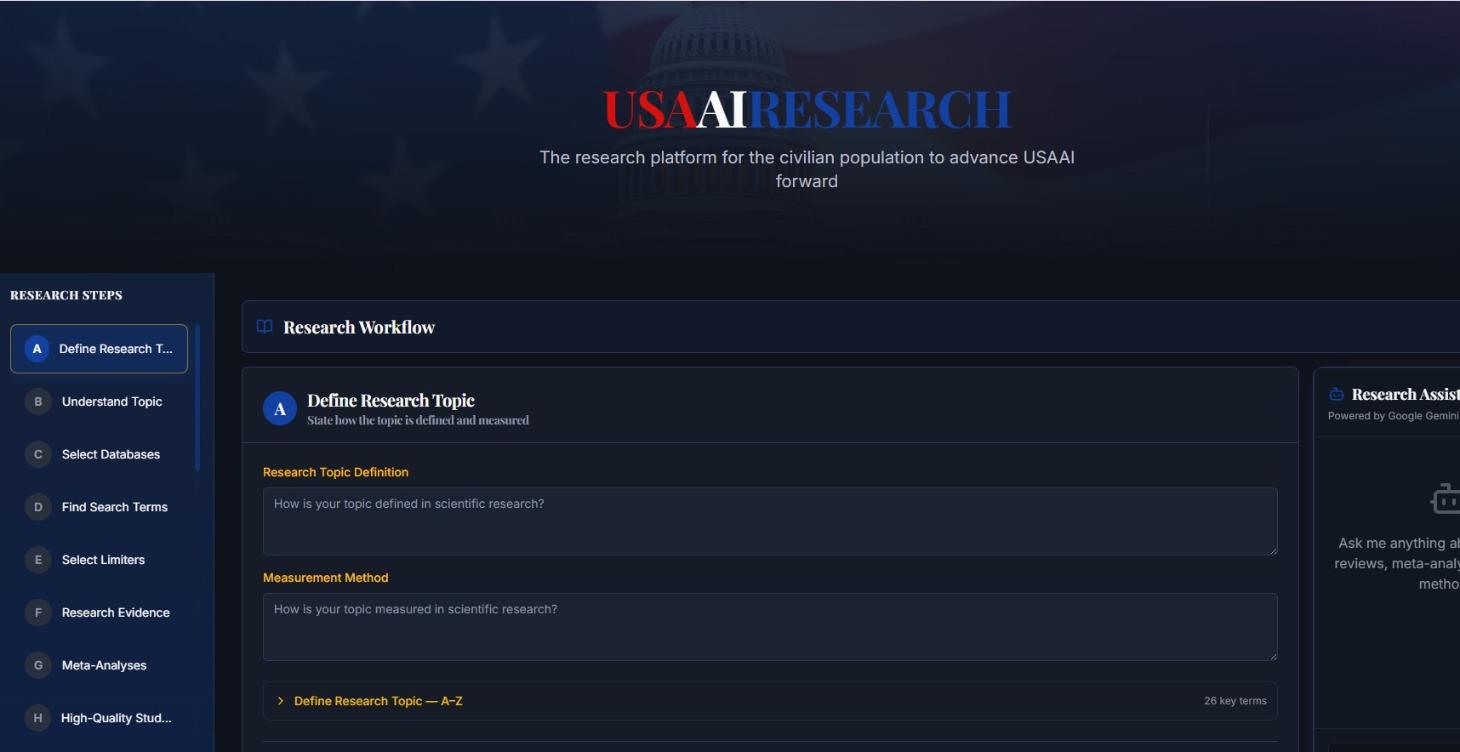Click the Understand Topic sidebar item
Viewport: 1460px width, 752px height.
[110, 401]
